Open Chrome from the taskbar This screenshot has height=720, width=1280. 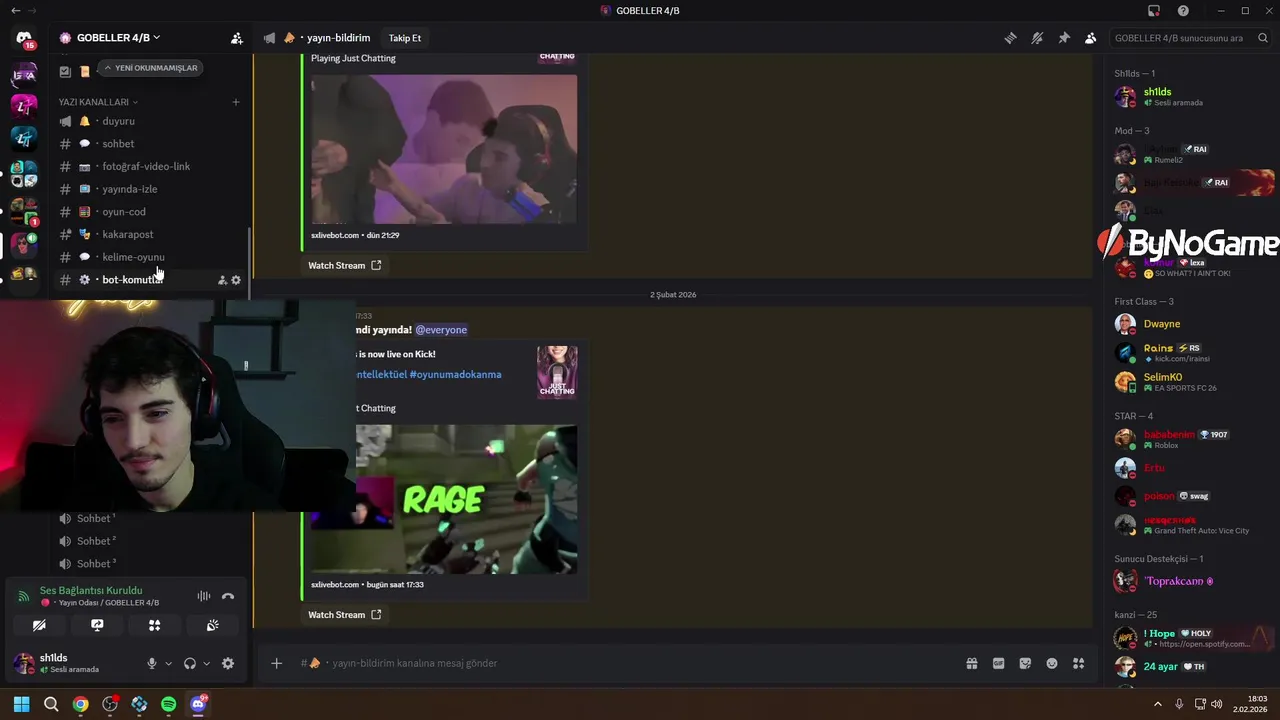[x=80, y=704]
